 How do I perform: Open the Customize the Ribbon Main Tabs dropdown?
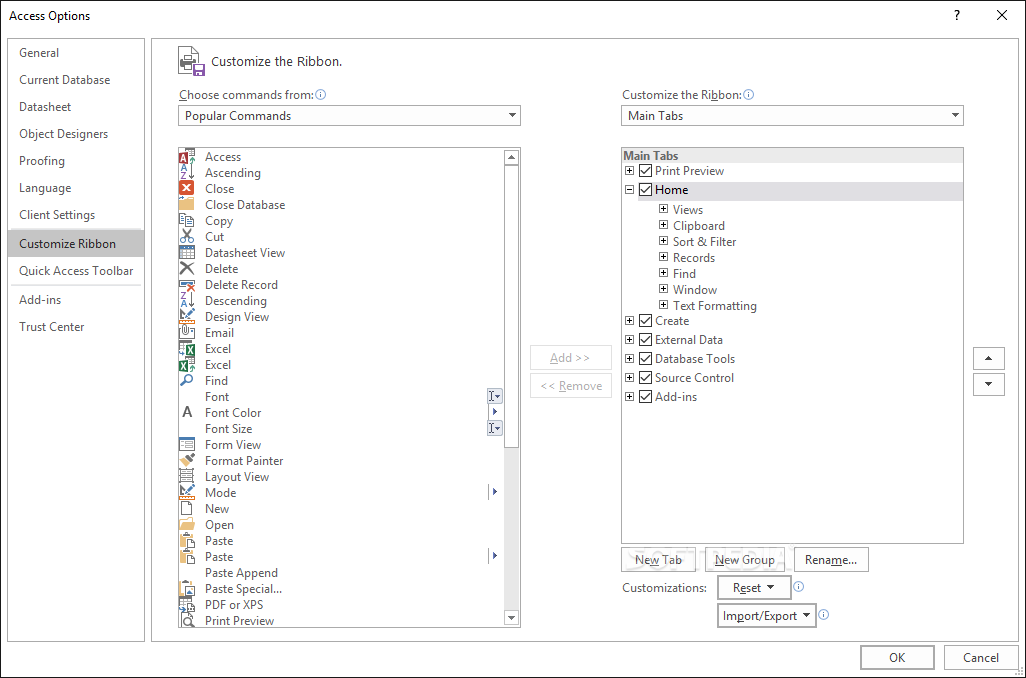pos(792,116)
